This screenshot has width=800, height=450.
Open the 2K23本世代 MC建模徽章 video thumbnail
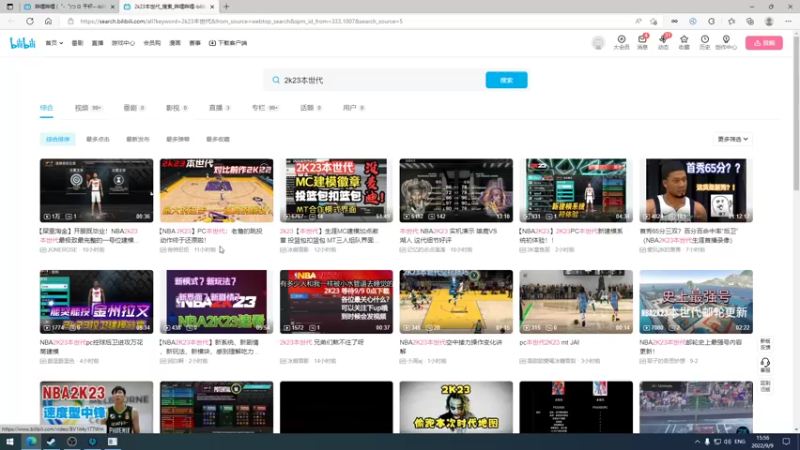point(336,190)
